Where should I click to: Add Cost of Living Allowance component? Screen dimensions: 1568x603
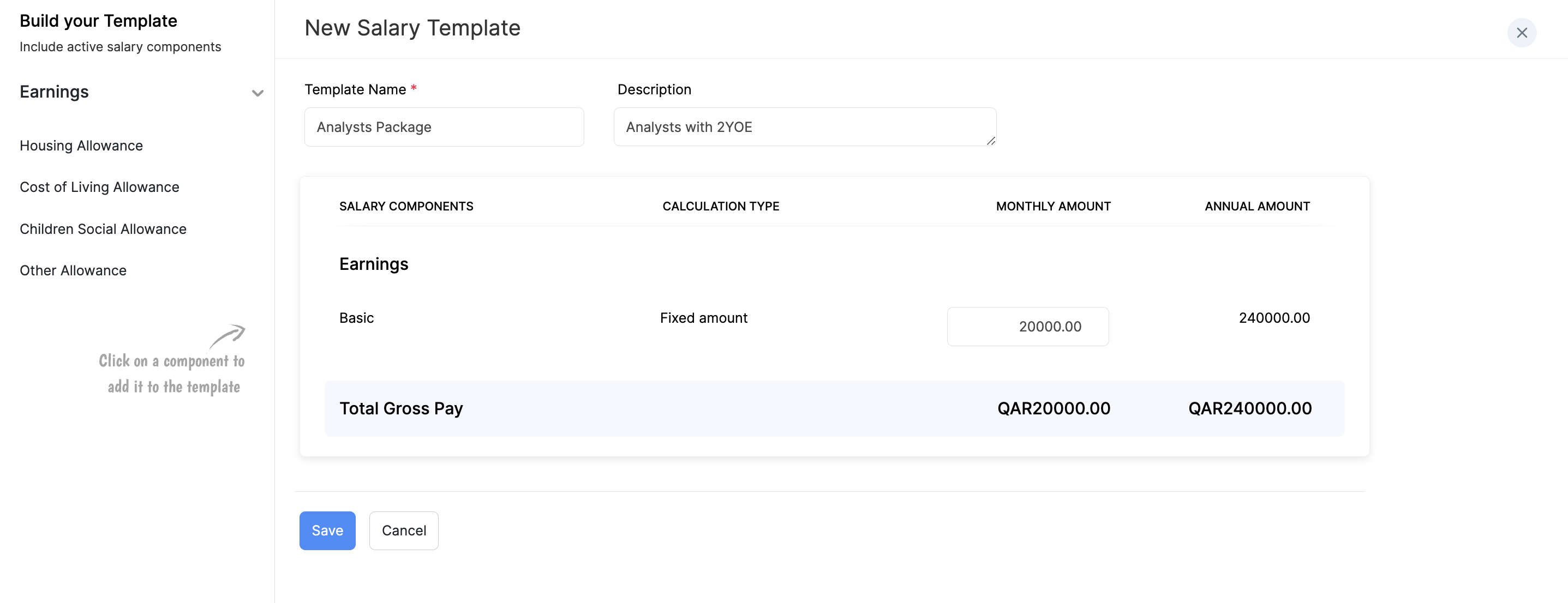click(99, 187)
